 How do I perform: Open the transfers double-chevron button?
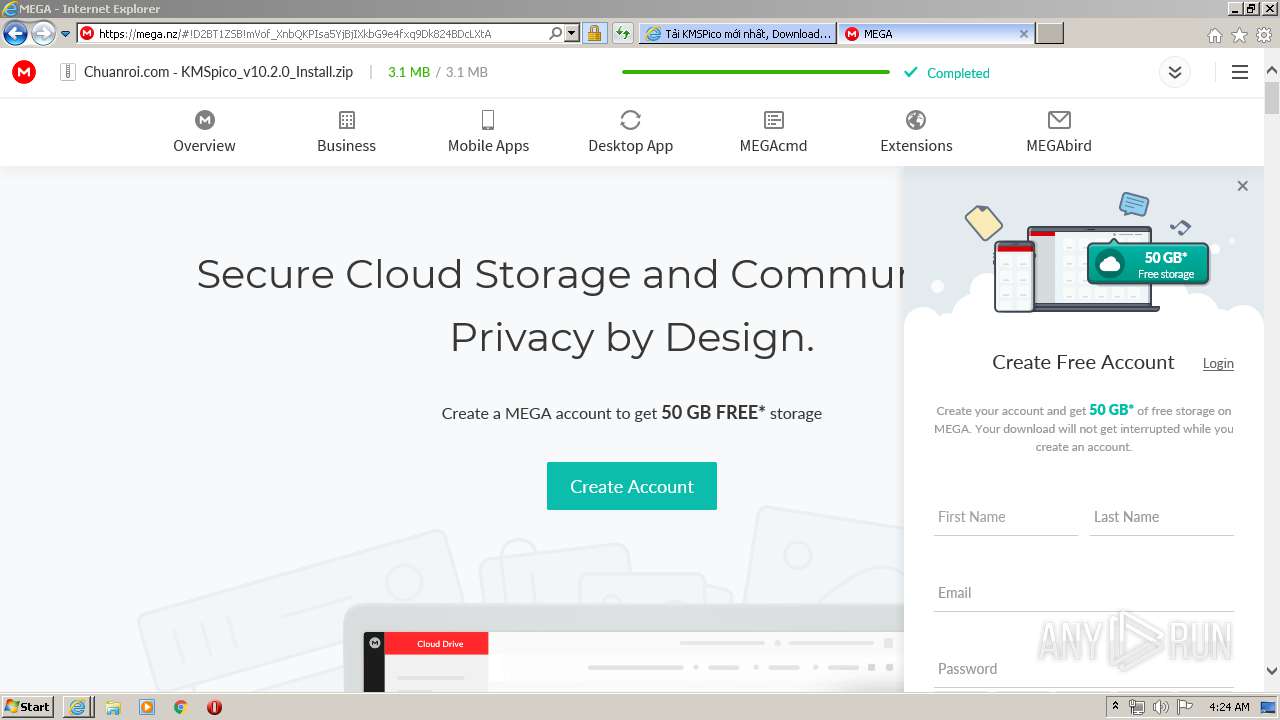(x=1175, y=72)
